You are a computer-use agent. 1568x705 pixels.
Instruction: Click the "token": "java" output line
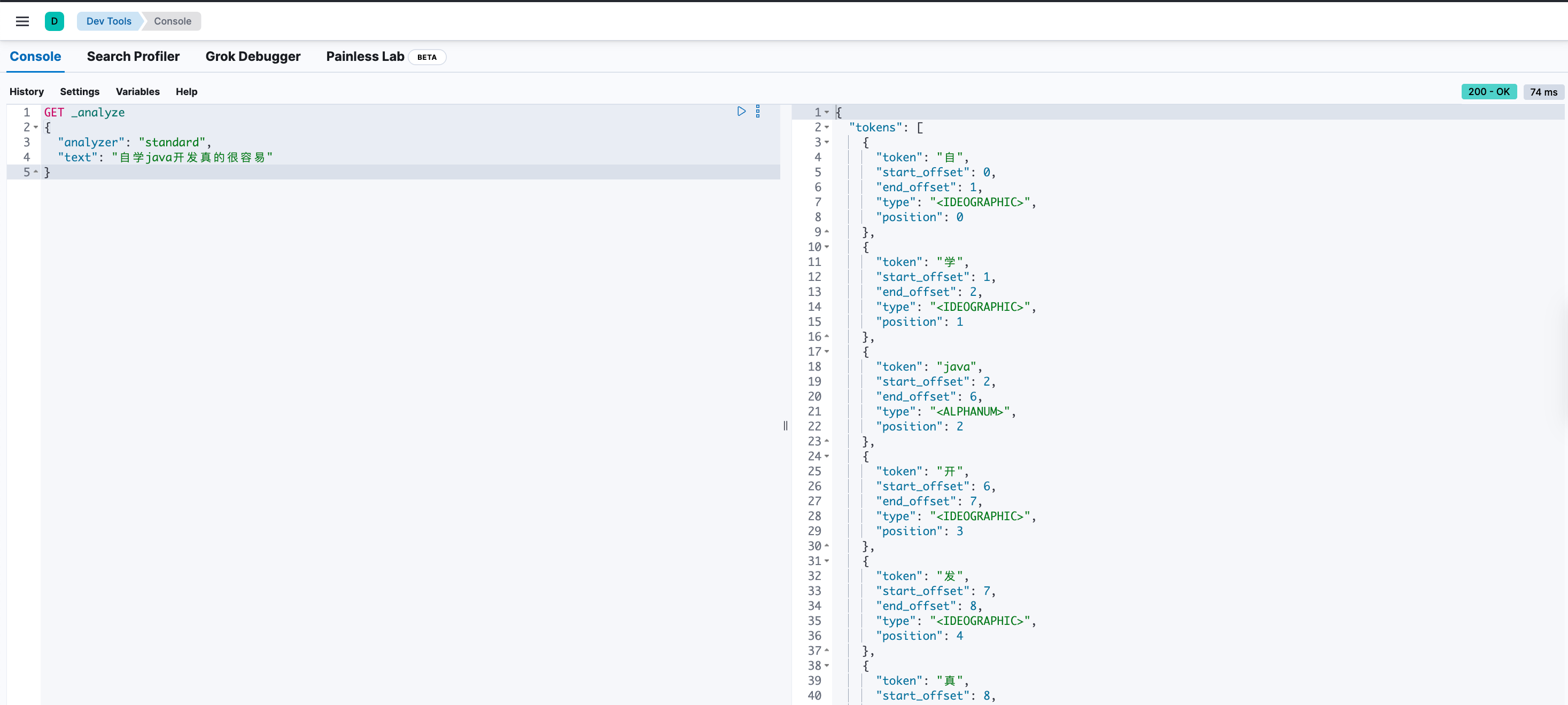click(928, 367)
